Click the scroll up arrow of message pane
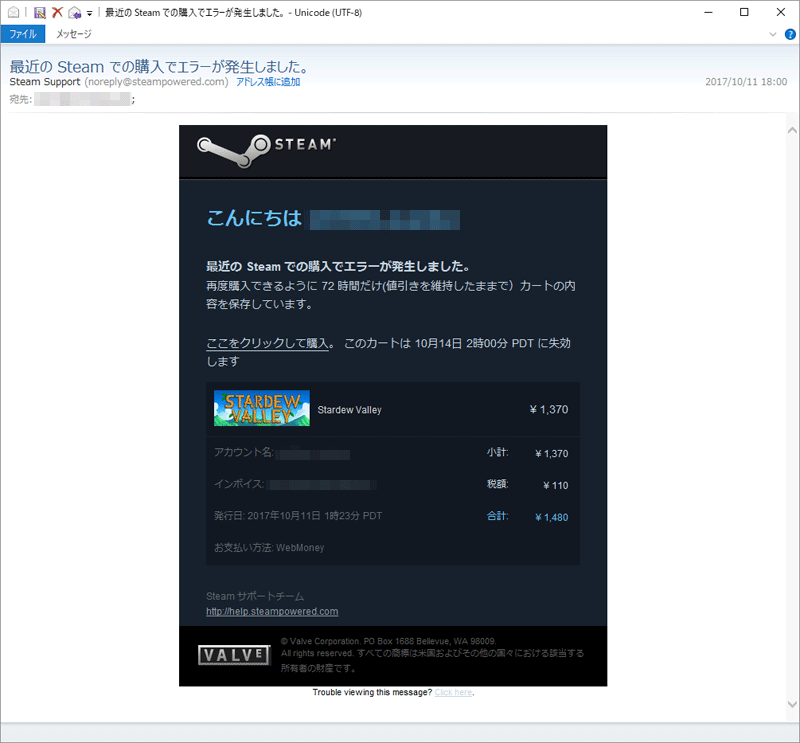The width and height of the screenshot is (800, 743). tap(792, 131)
